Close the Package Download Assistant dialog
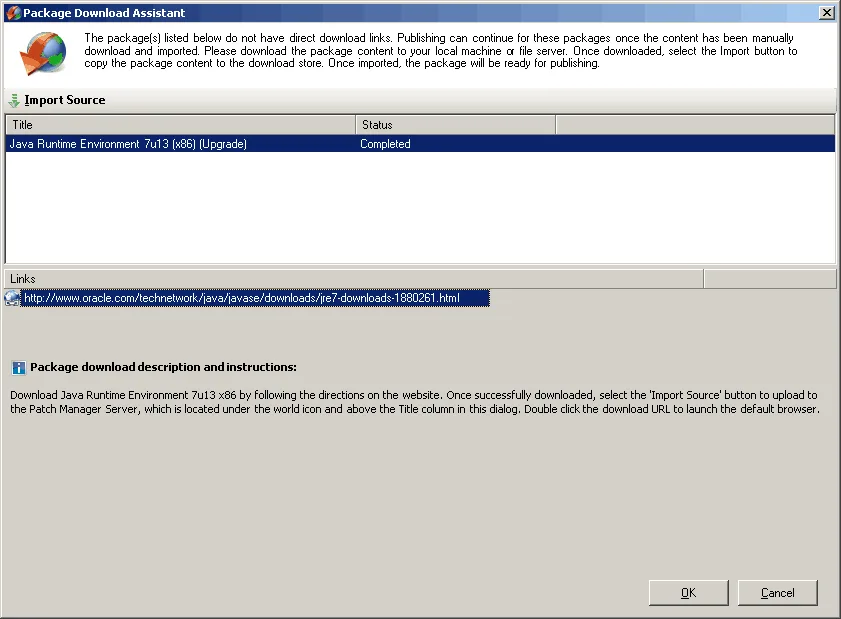 point(826,13)
